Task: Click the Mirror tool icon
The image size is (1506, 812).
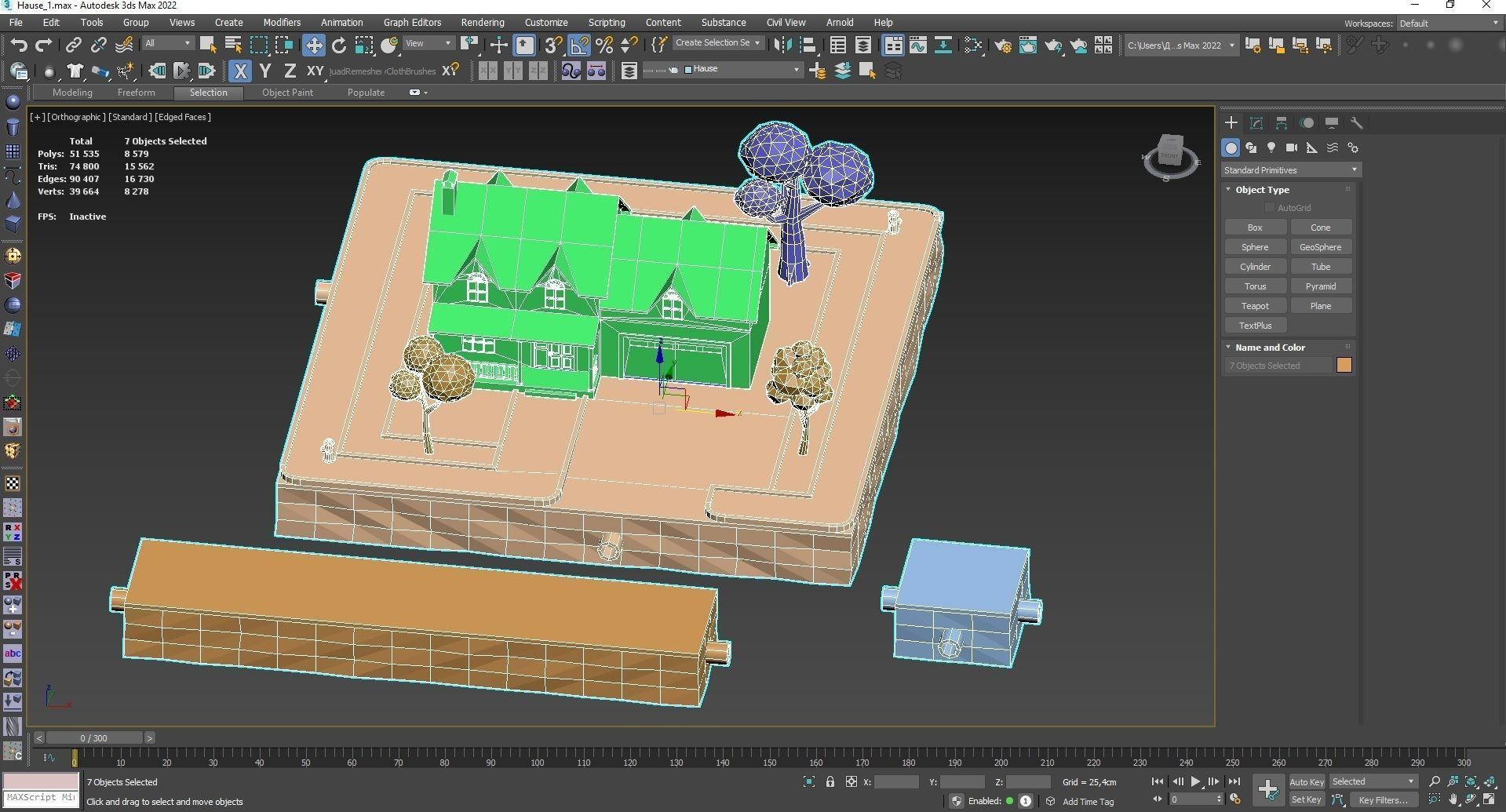Action: click(782, 45)
